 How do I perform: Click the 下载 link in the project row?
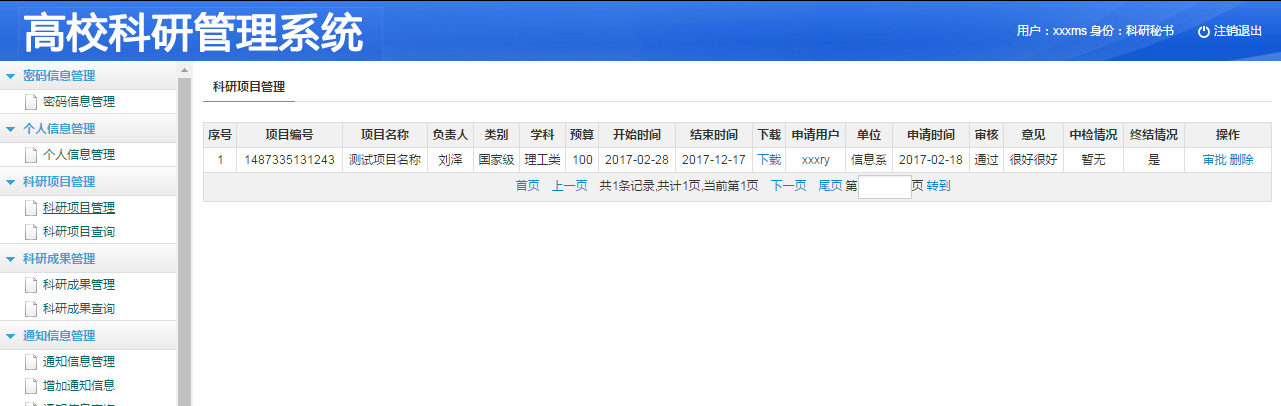(769, 160)
